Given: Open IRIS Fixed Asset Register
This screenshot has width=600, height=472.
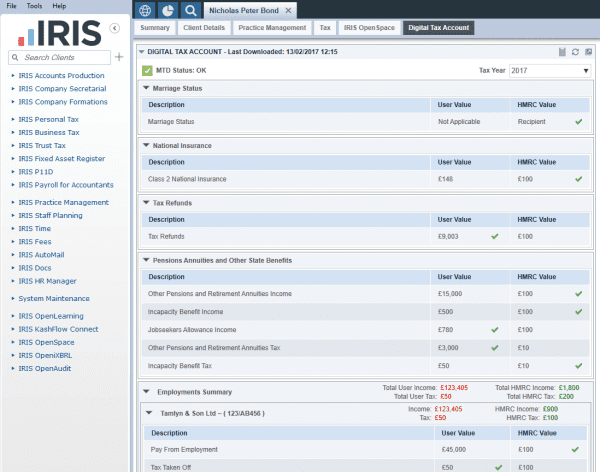Looking at the screenshot, I should (x=62, y=158).
